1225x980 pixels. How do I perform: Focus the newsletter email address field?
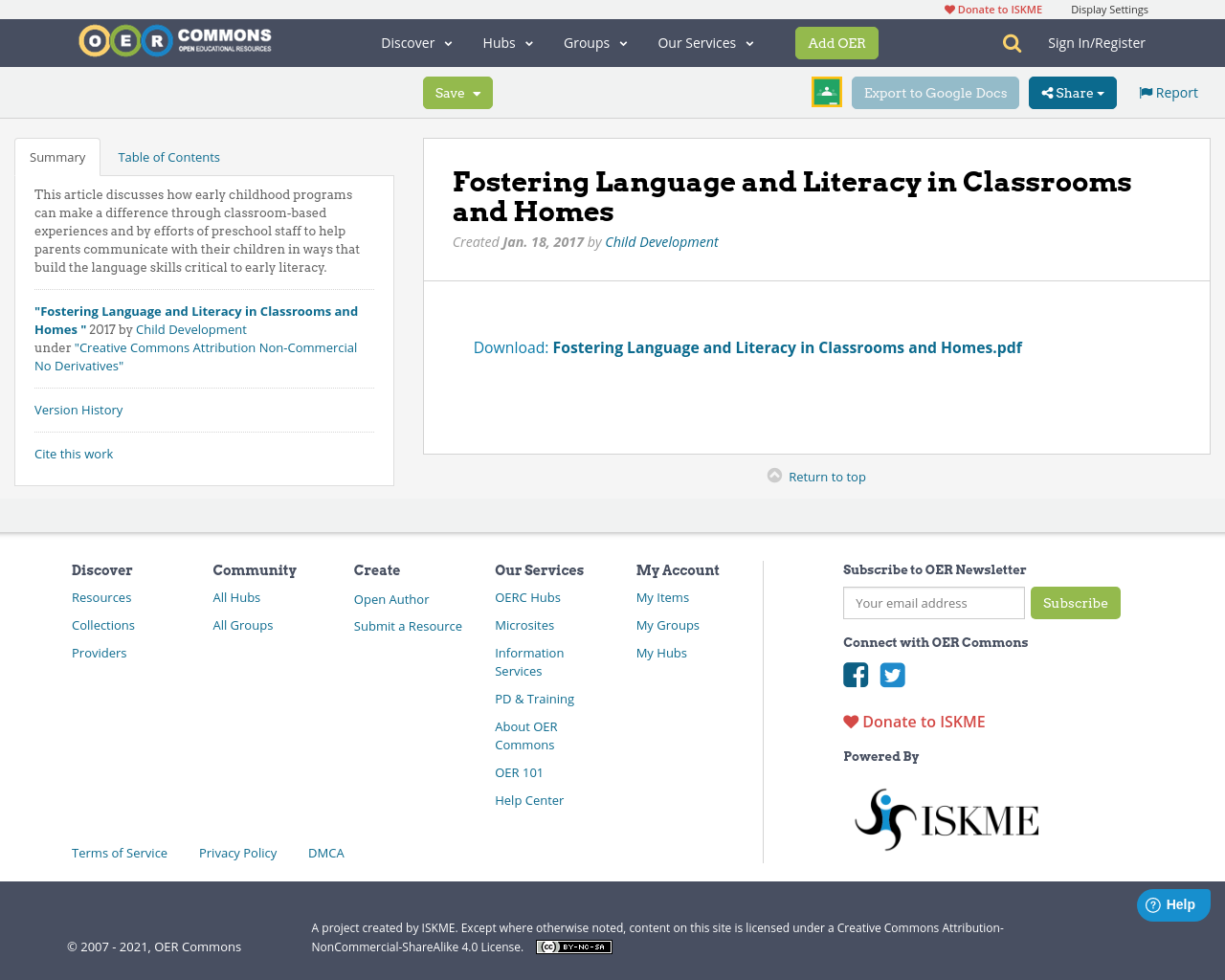click(933, 603)
